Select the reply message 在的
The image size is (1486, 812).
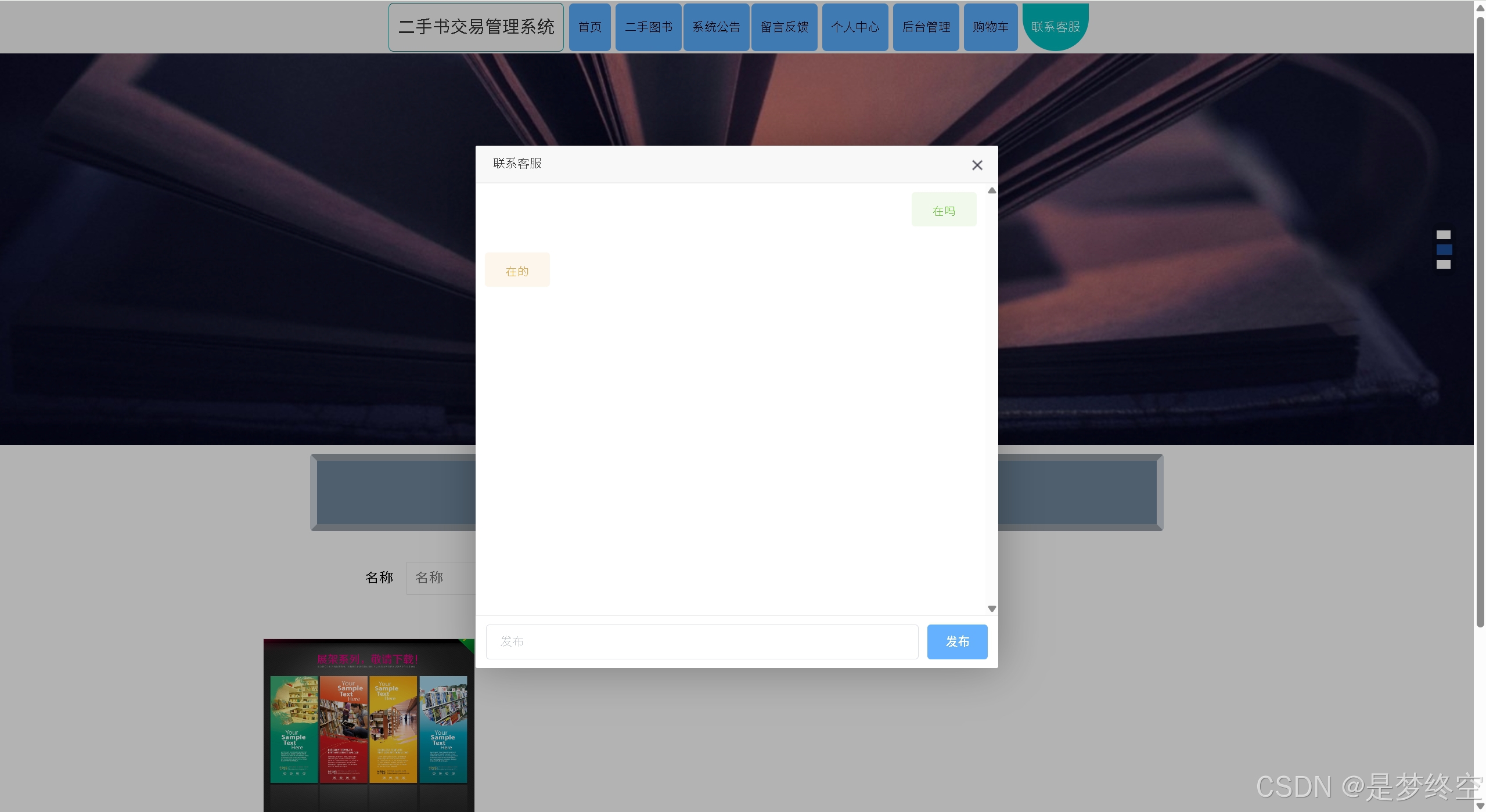(517, 270)
